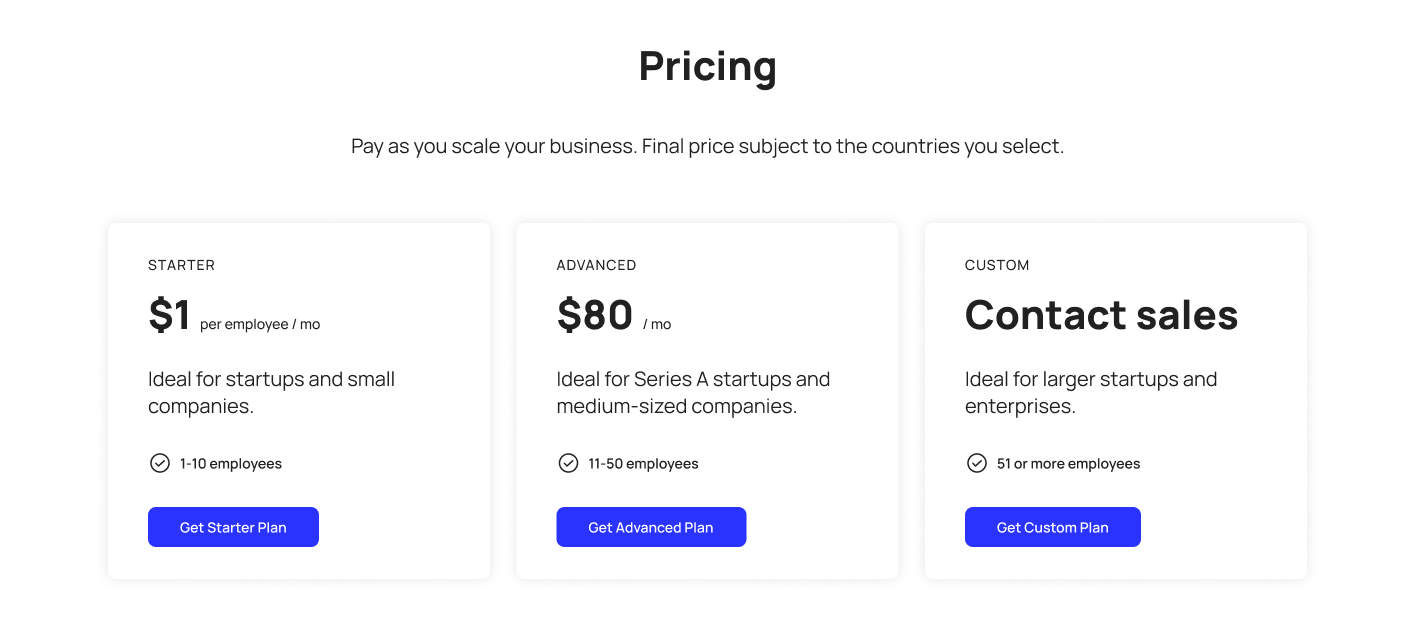Select the STARTER plan label
This screenshot has width=1408, height=628.
(181, 265)
